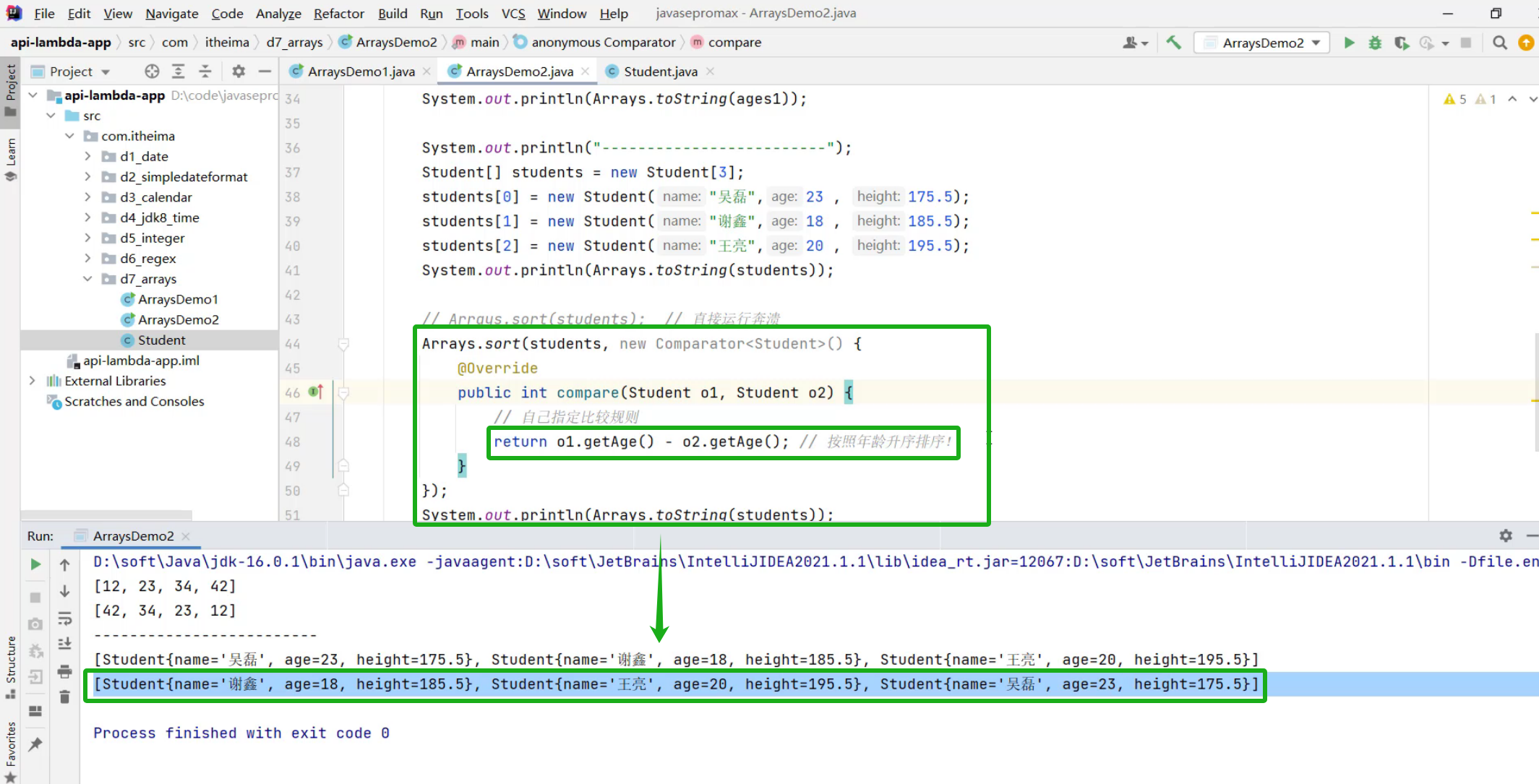Switch to the Student.java editor tab
1539x784 pixels.
660,71
